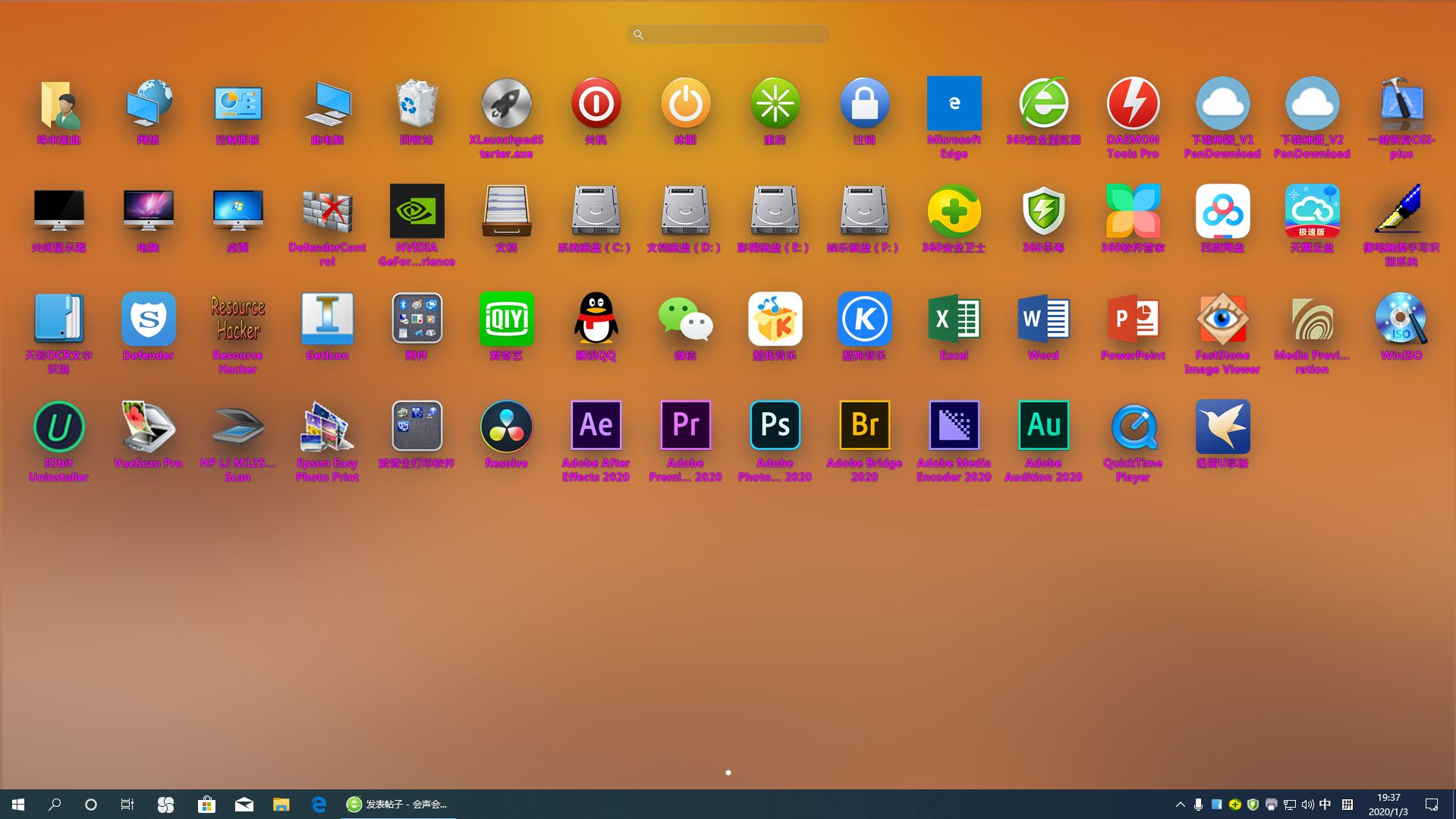1456x819 pixels.
Task: Launch DAEMON Tools Pro
Action: 1133,103
